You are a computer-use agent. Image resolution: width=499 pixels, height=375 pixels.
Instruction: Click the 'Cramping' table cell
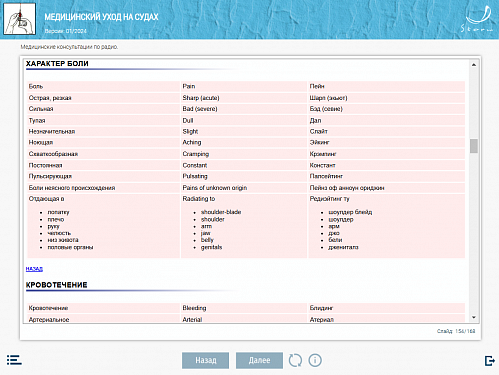click(244, 154)
